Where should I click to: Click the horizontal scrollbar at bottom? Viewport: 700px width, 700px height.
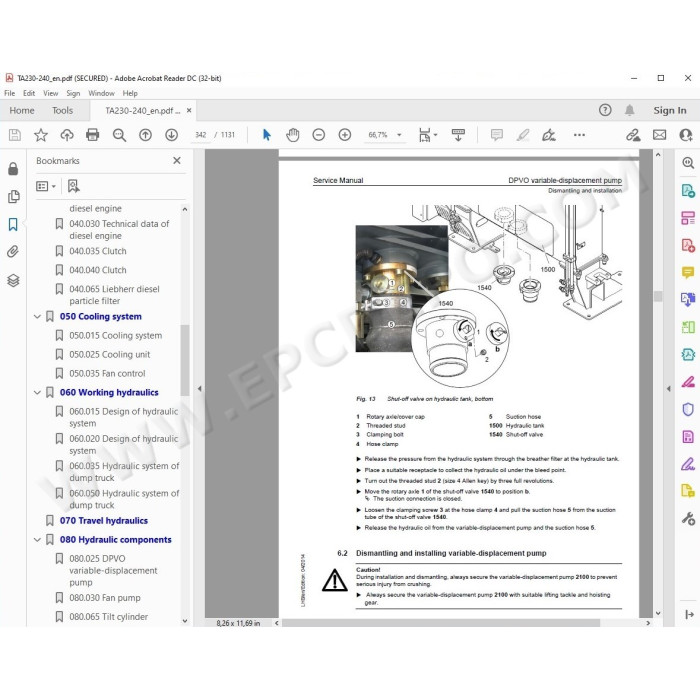coord(440,623)
